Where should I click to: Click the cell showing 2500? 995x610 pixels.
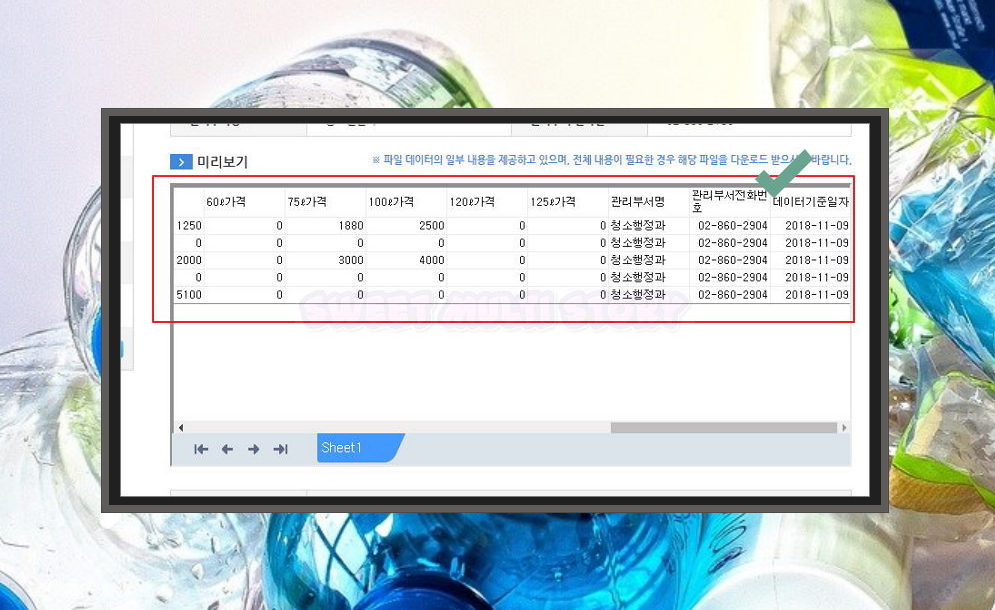point(406,226)
